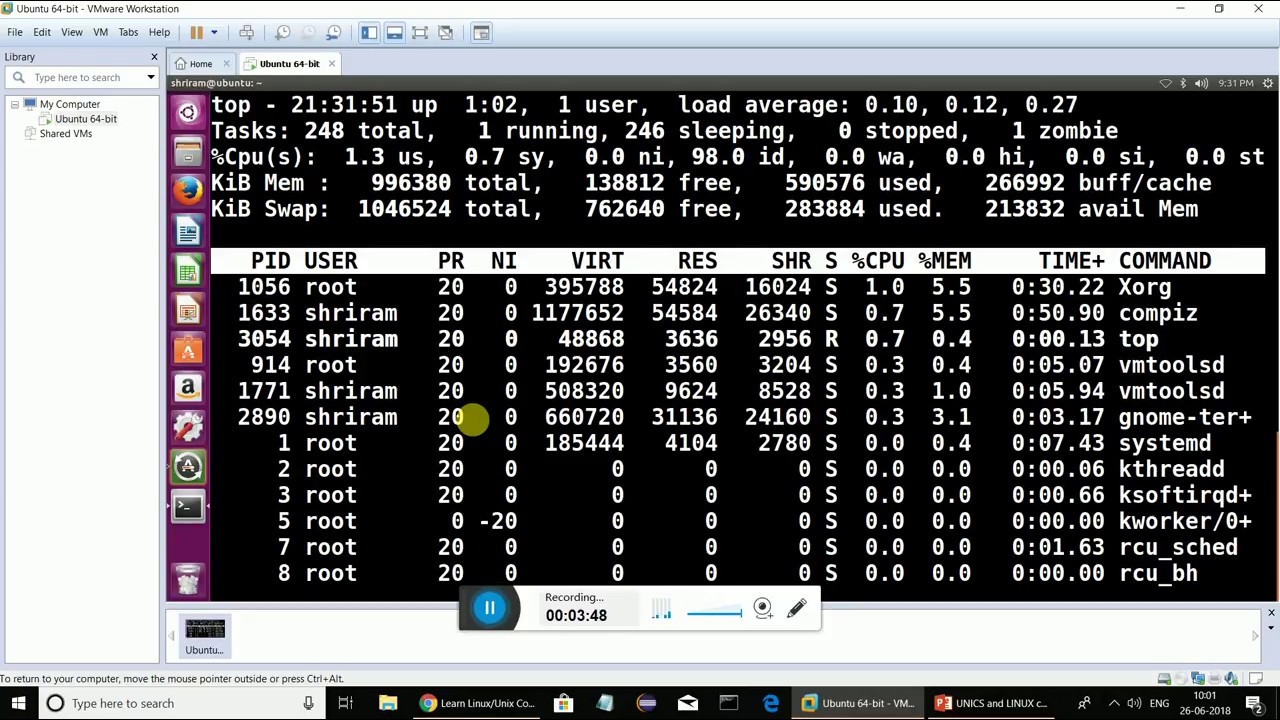Click the Ubuntu sound indicator in the top panel
The height and width of the screenshot is (720, 1280).
(1201, 83)
